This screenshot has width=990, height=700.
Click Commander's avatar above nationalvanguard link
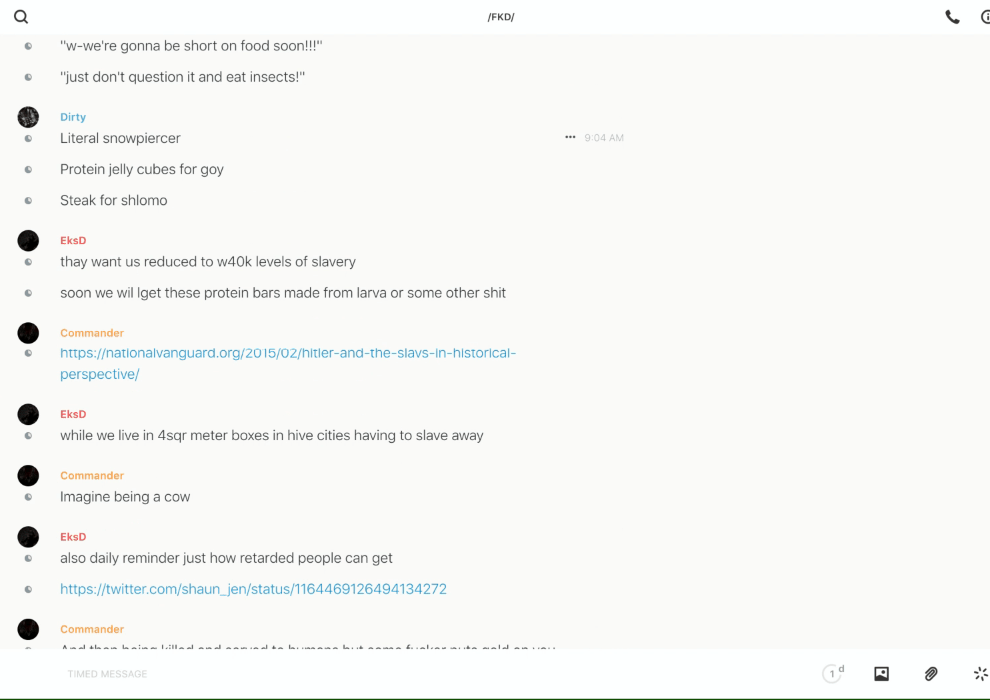coord(28,333)
